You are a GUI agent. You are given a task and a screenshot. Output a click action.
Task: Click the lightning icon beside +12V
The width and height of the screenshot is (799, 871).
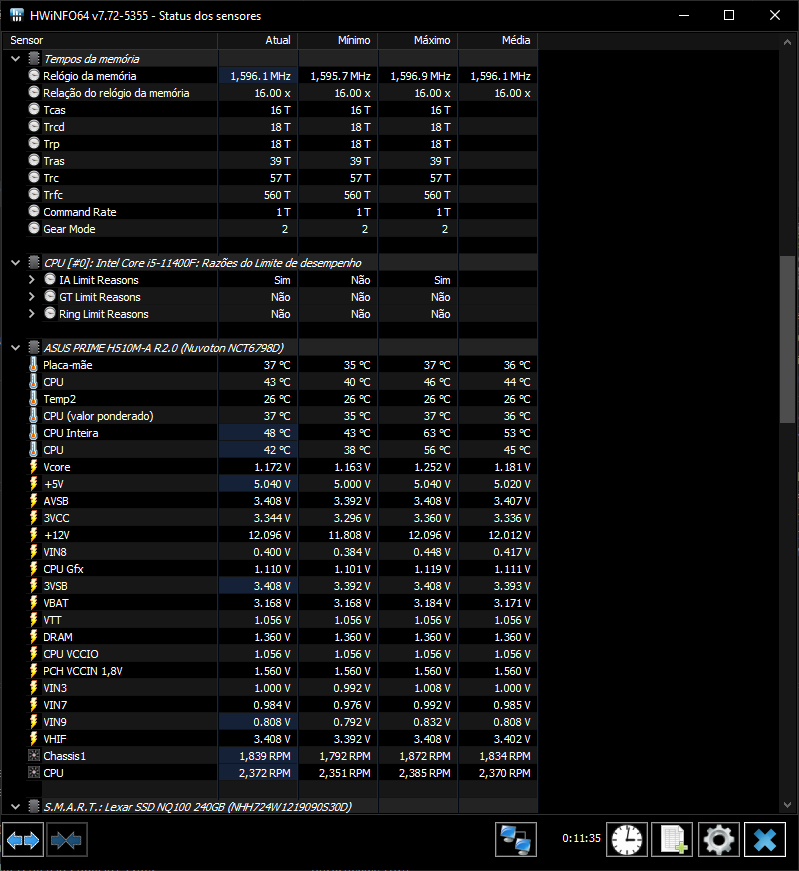pyautogui.click(x=33, y=534)
